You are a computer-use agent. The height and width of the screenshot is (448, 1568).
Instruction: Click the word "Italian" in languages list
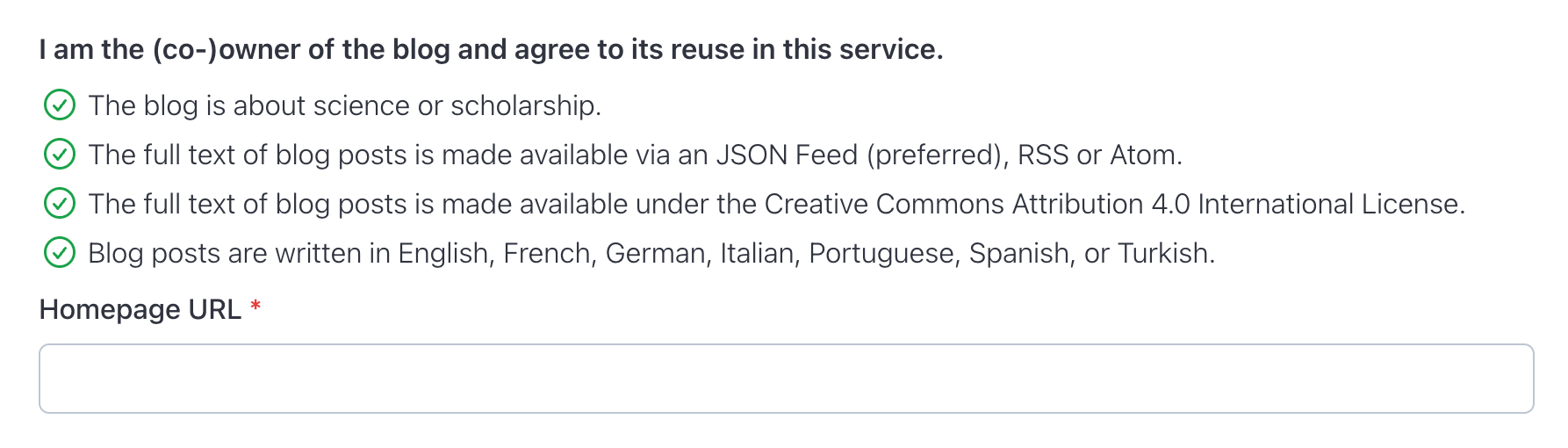(x=757, y=253)
